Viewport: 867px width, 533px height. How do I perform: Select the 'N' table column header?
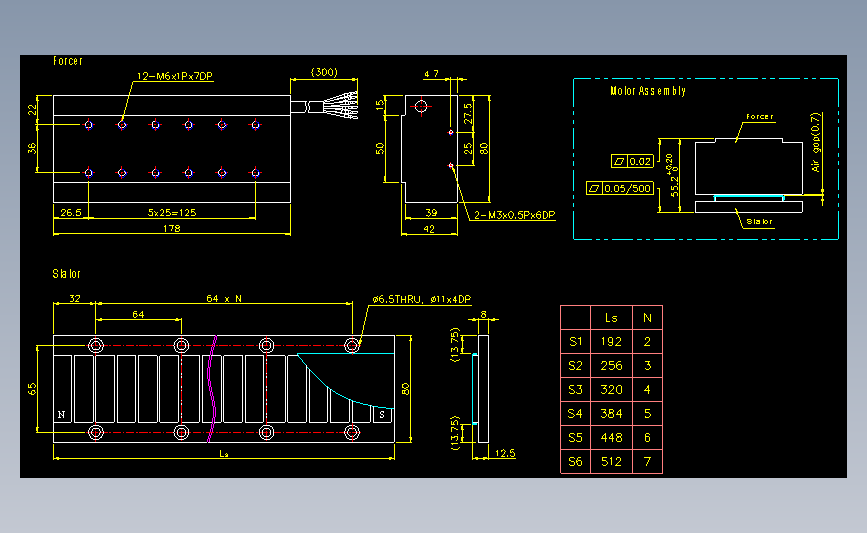tap(647, 318)
